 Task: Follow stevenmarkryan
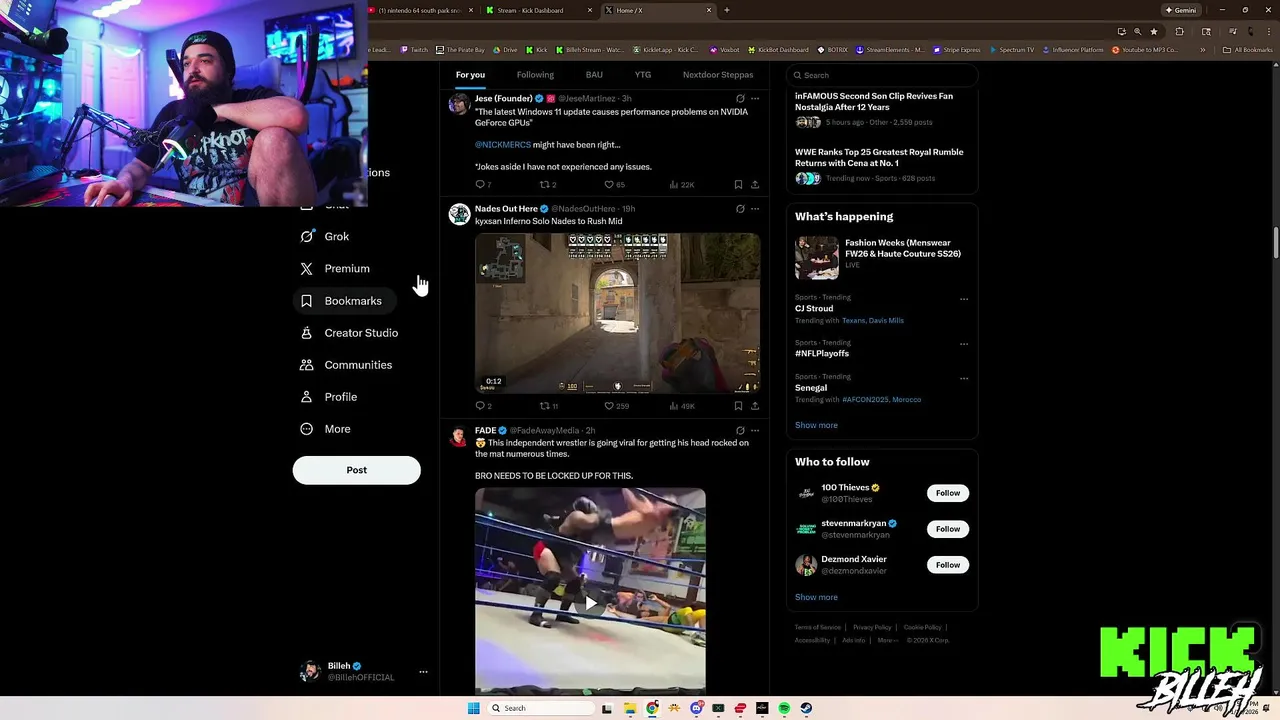pos(948,529)
